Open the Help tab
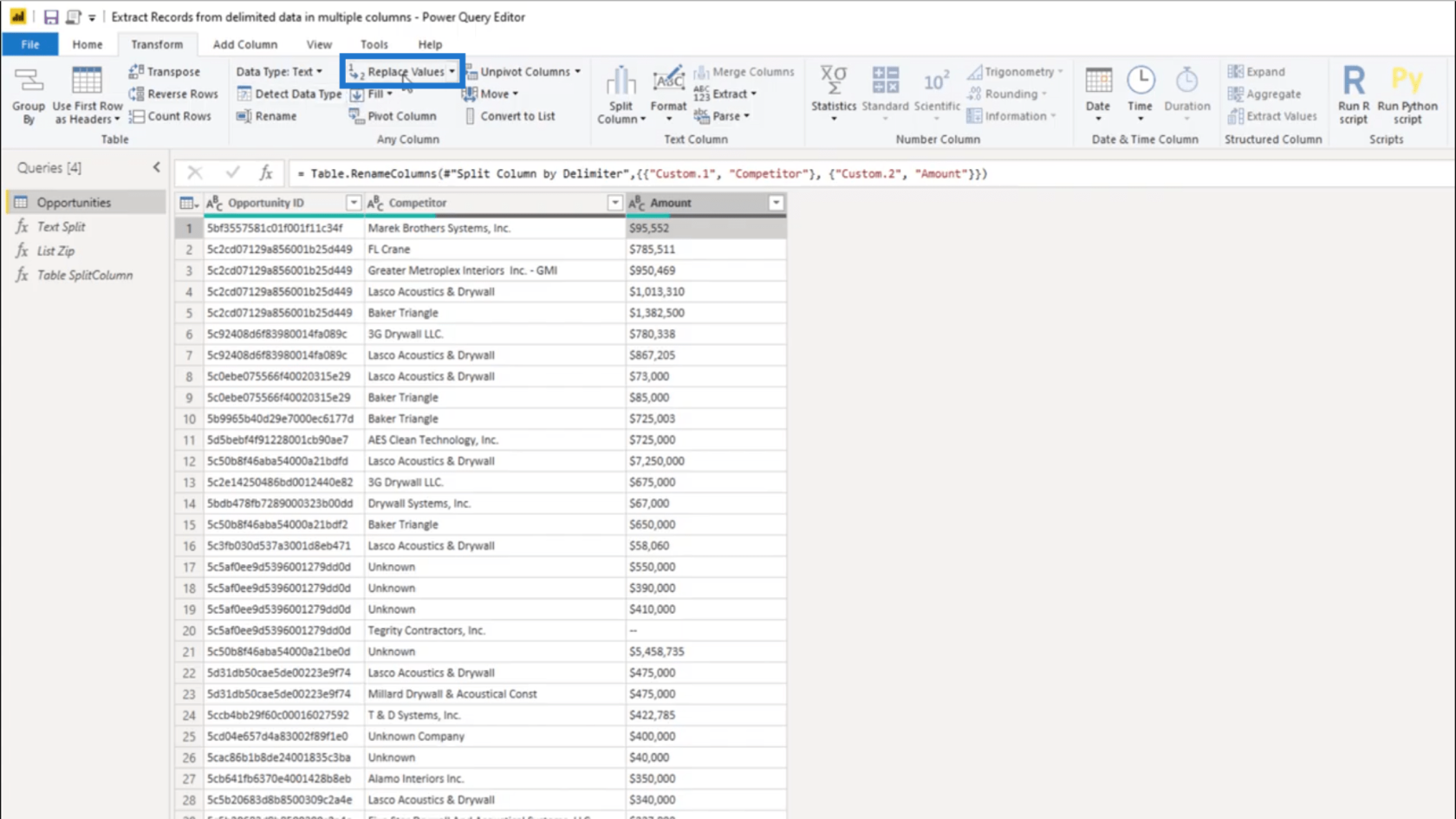The height and width of the screenshot is (819, 1456). [x=430, y=44]
